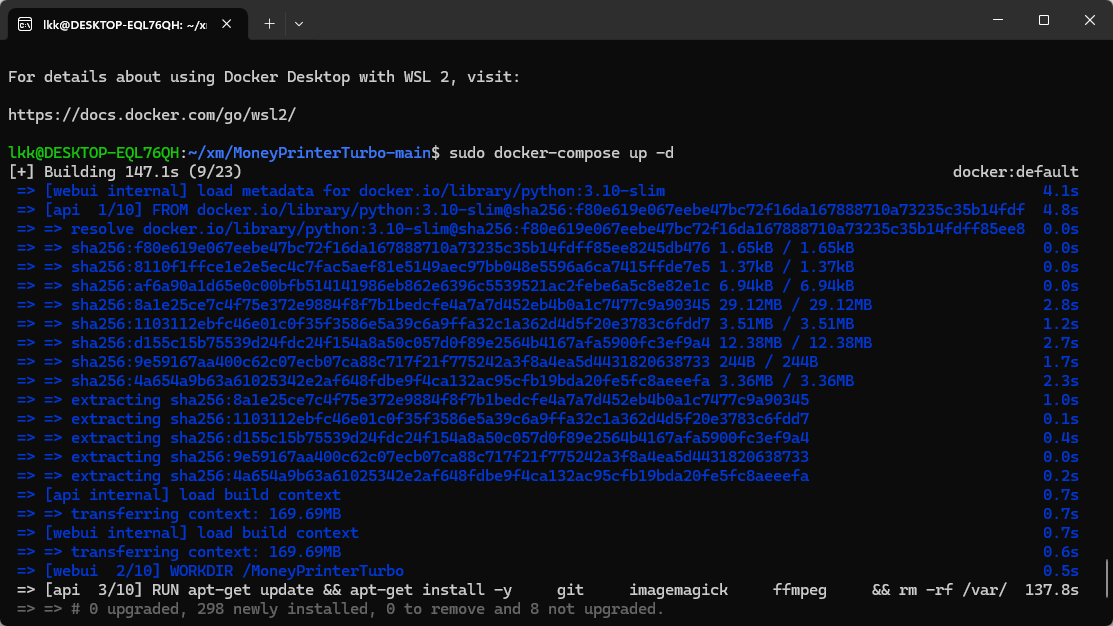Select the lkk@DESKTOP-EQL76QH tab title

click(124, 23)
